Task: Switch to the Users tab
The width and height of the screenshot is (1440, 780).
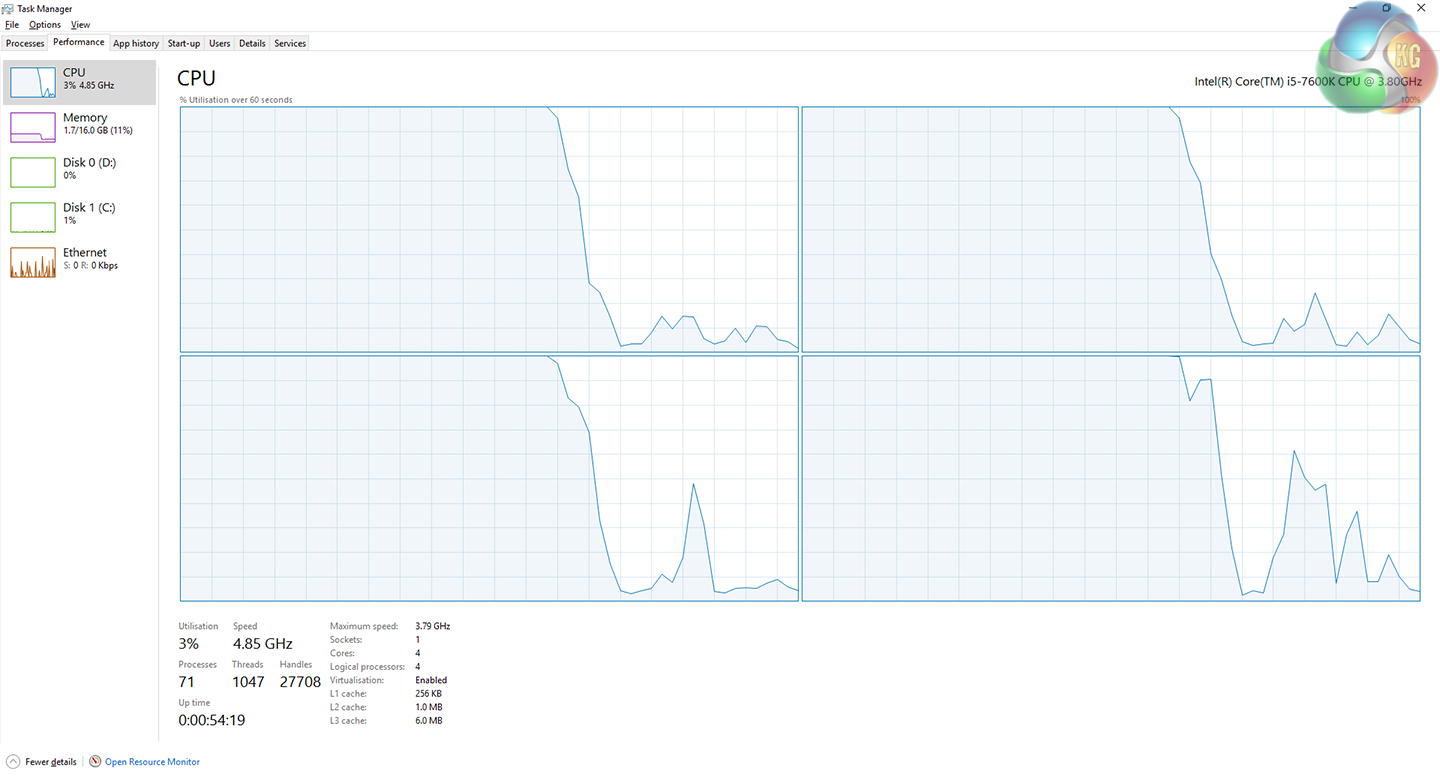Action: click(220, 43)
